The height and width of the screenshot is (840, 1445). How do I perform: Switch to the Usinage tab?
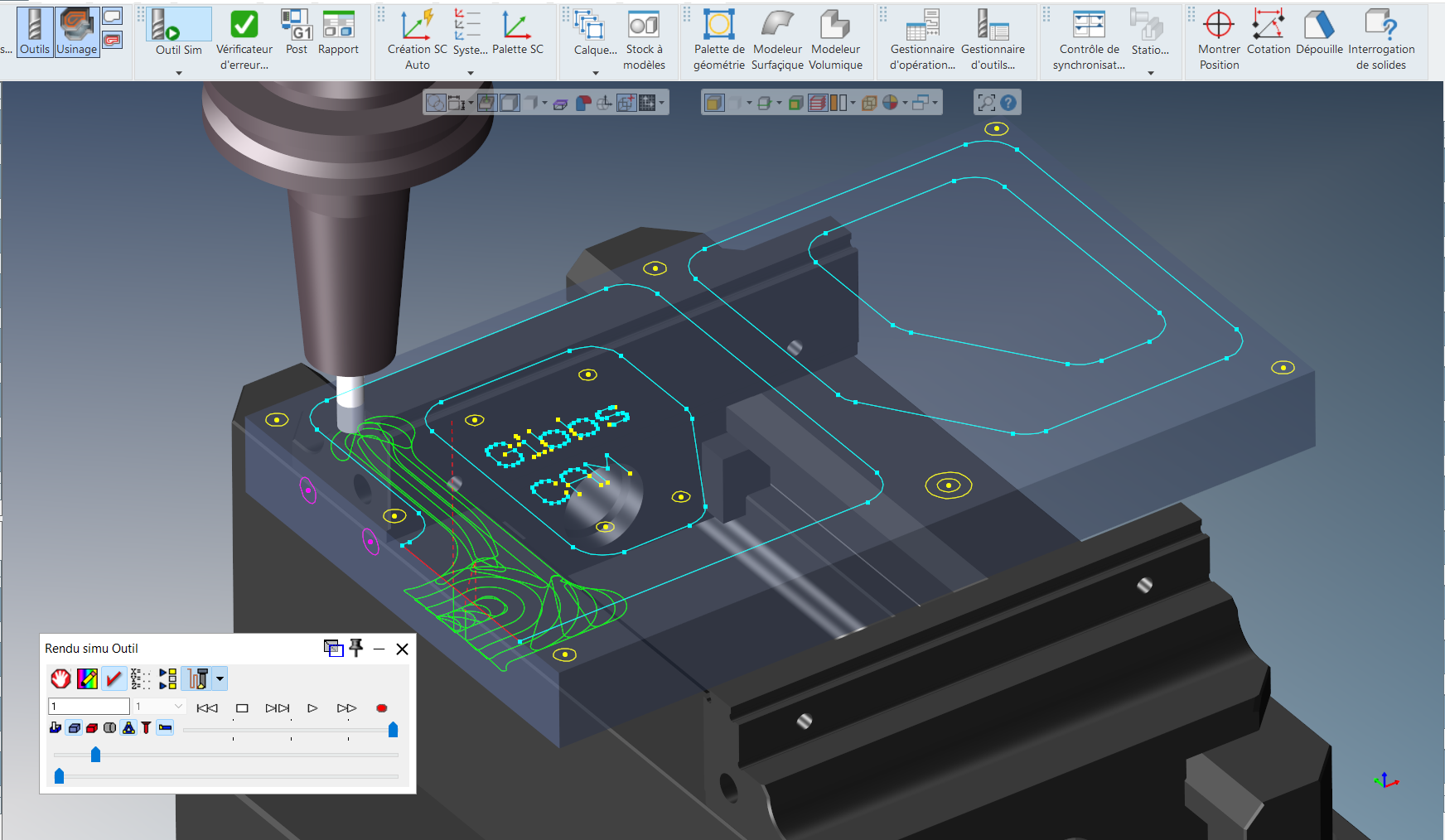coord(77,31)
